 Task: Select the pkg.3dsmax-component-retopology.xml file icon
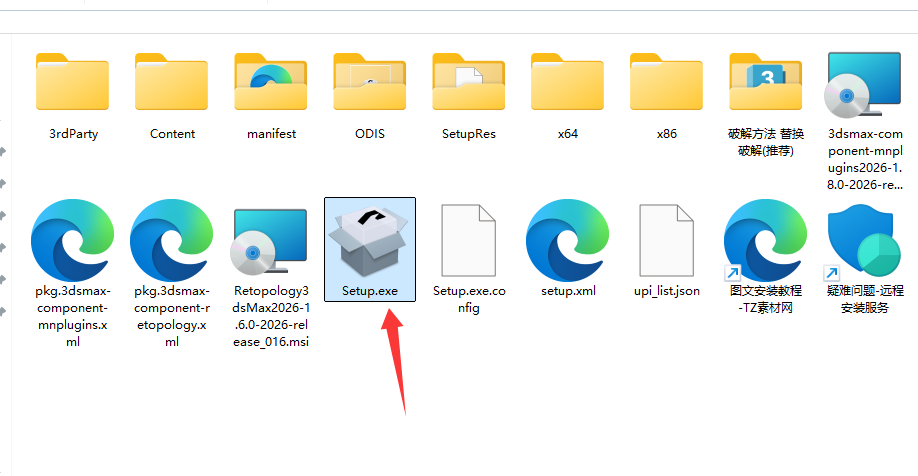(x=172, y=240)
